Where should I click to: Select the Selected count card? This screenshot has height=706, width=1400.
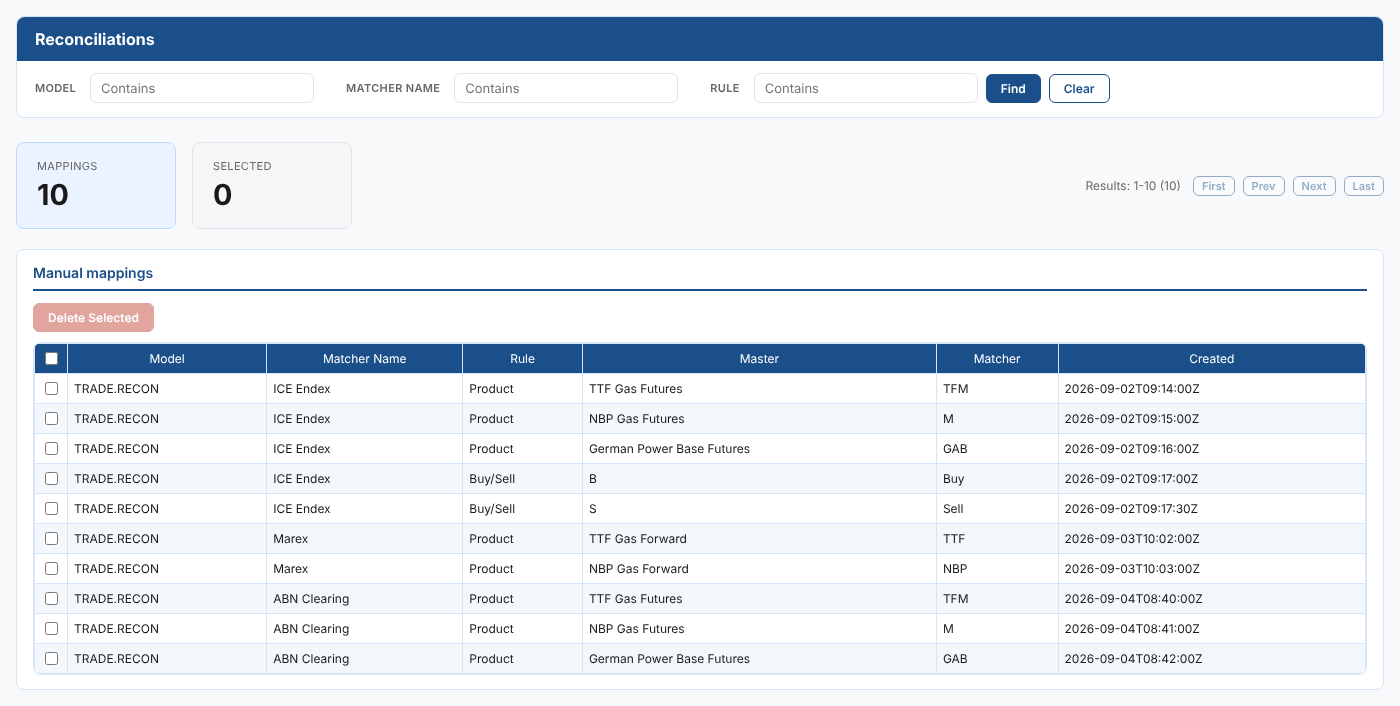272,185
